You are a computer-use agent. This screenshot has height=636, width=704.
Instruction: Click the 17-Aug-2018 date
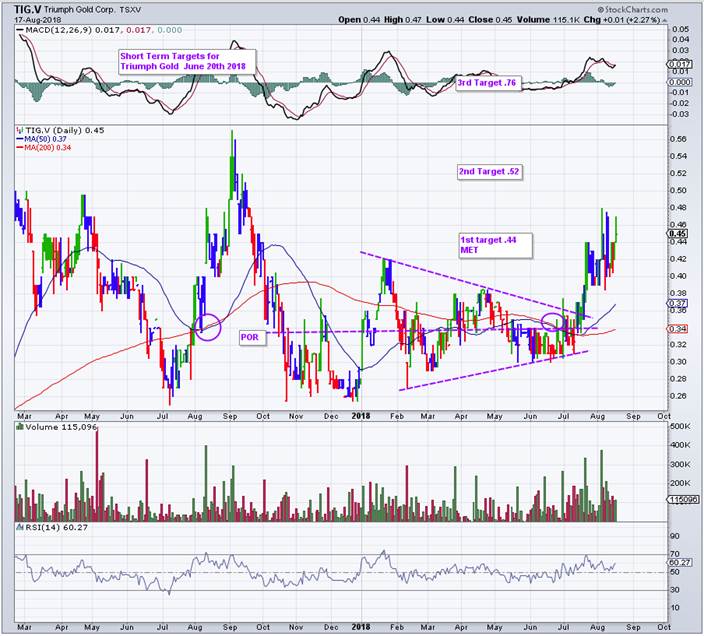pyautogui.click(x=38, y=20)
